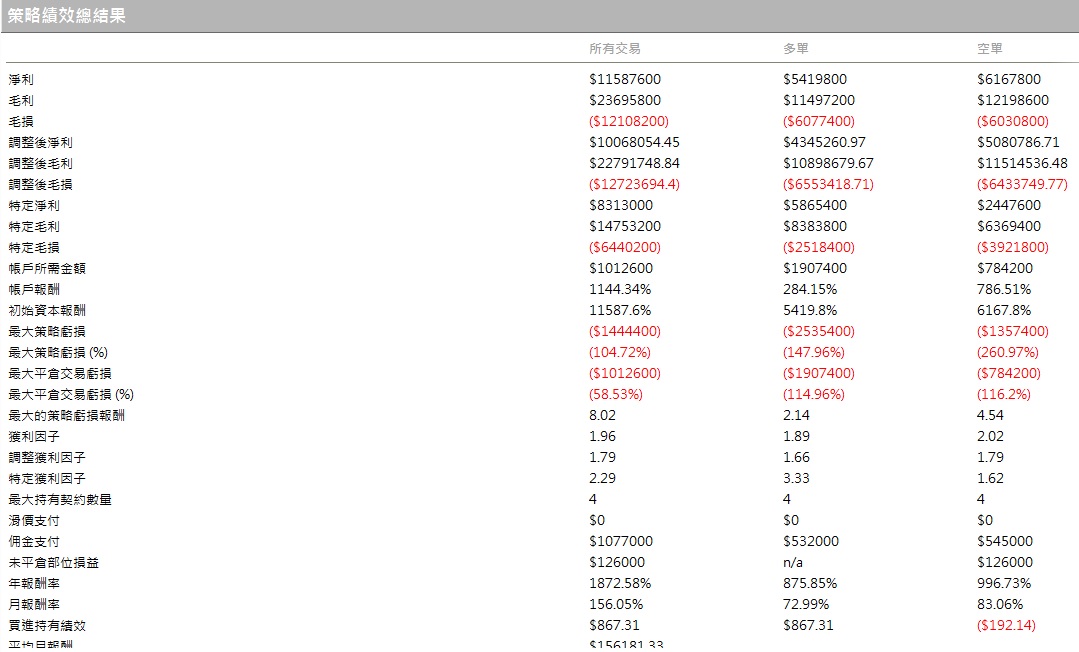
Task: Click the 未平倉部位損益 row label
Action: (53, 562)
